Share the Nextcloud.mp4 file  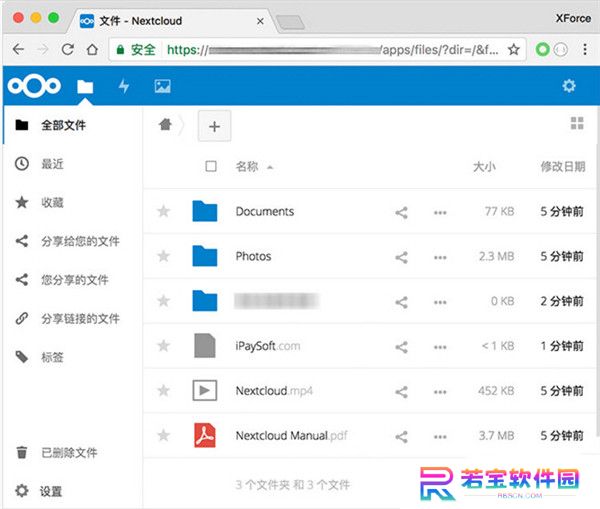pos(401,392)
